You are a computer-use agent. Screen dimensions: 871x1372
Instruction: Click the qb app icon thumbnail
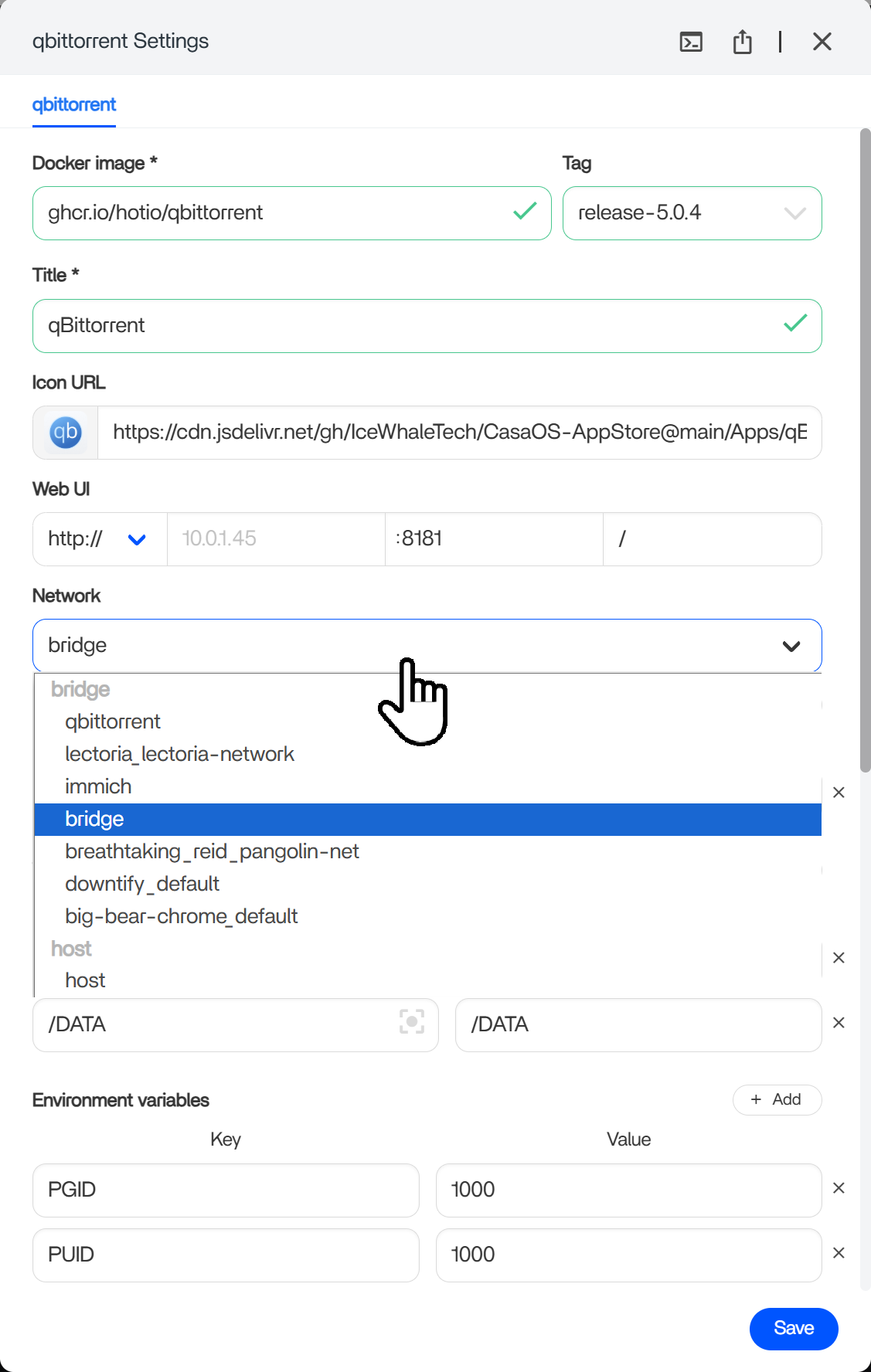pyautogui.click(x=66, y=433)
